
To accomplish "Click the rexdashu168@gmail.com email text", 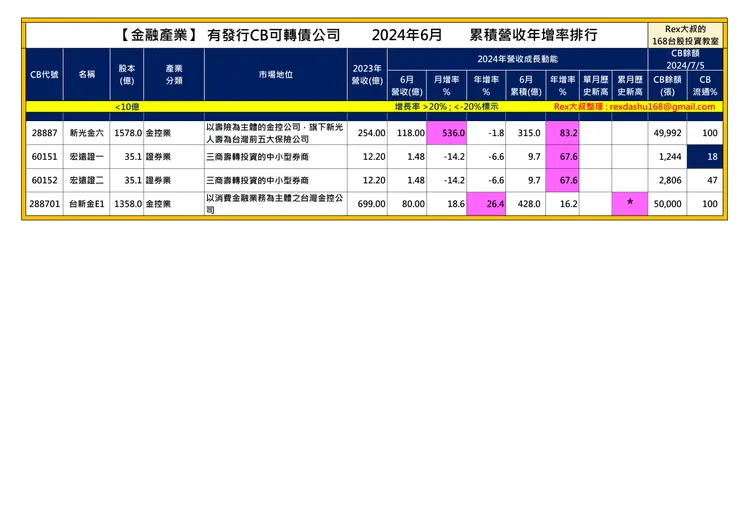I will click(x=662, y=107).
